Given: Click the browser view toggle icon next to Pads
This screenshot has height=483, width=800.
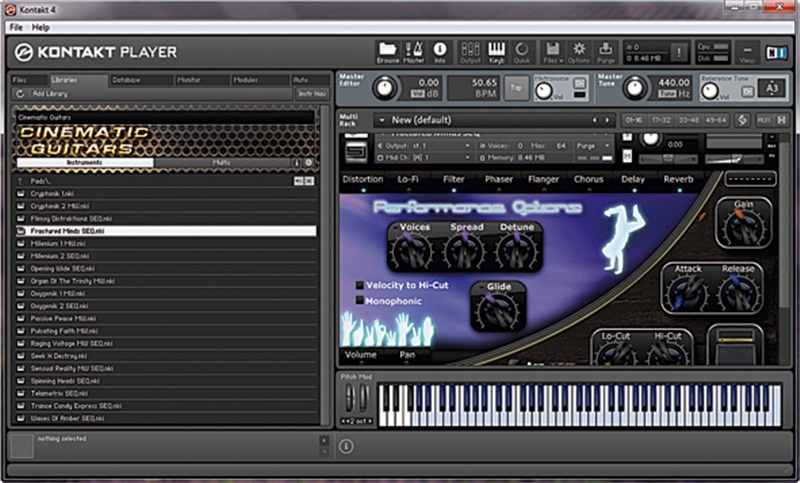Looking at the screenshot, I should pos(298,181).
